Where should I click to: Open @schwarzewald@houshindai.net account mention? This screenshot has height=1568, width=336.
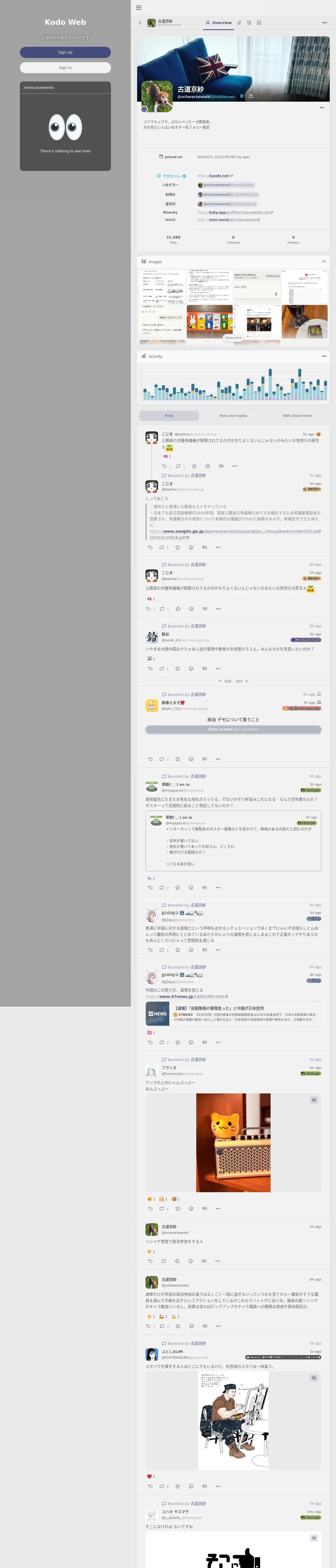coord(228,195)
